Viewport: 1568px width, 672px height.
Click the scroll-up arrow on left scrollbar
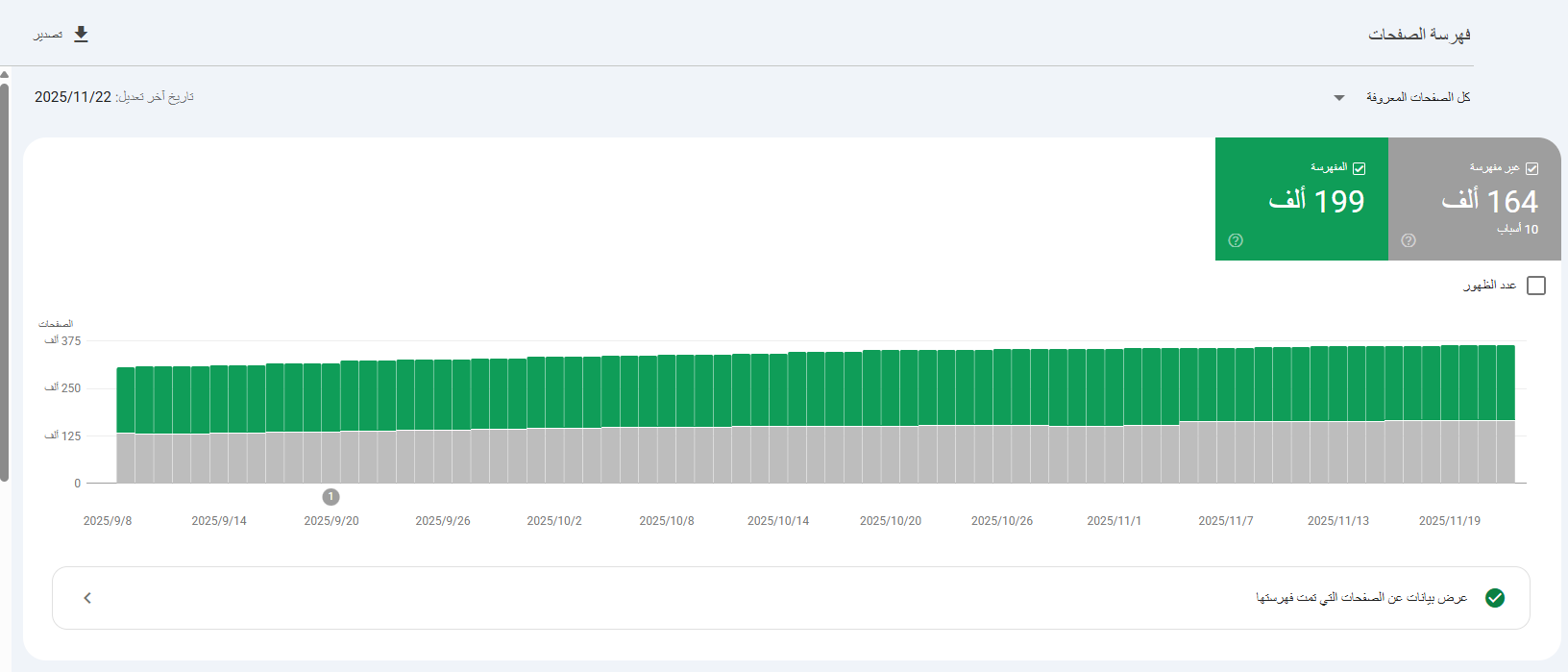point(5,74)
